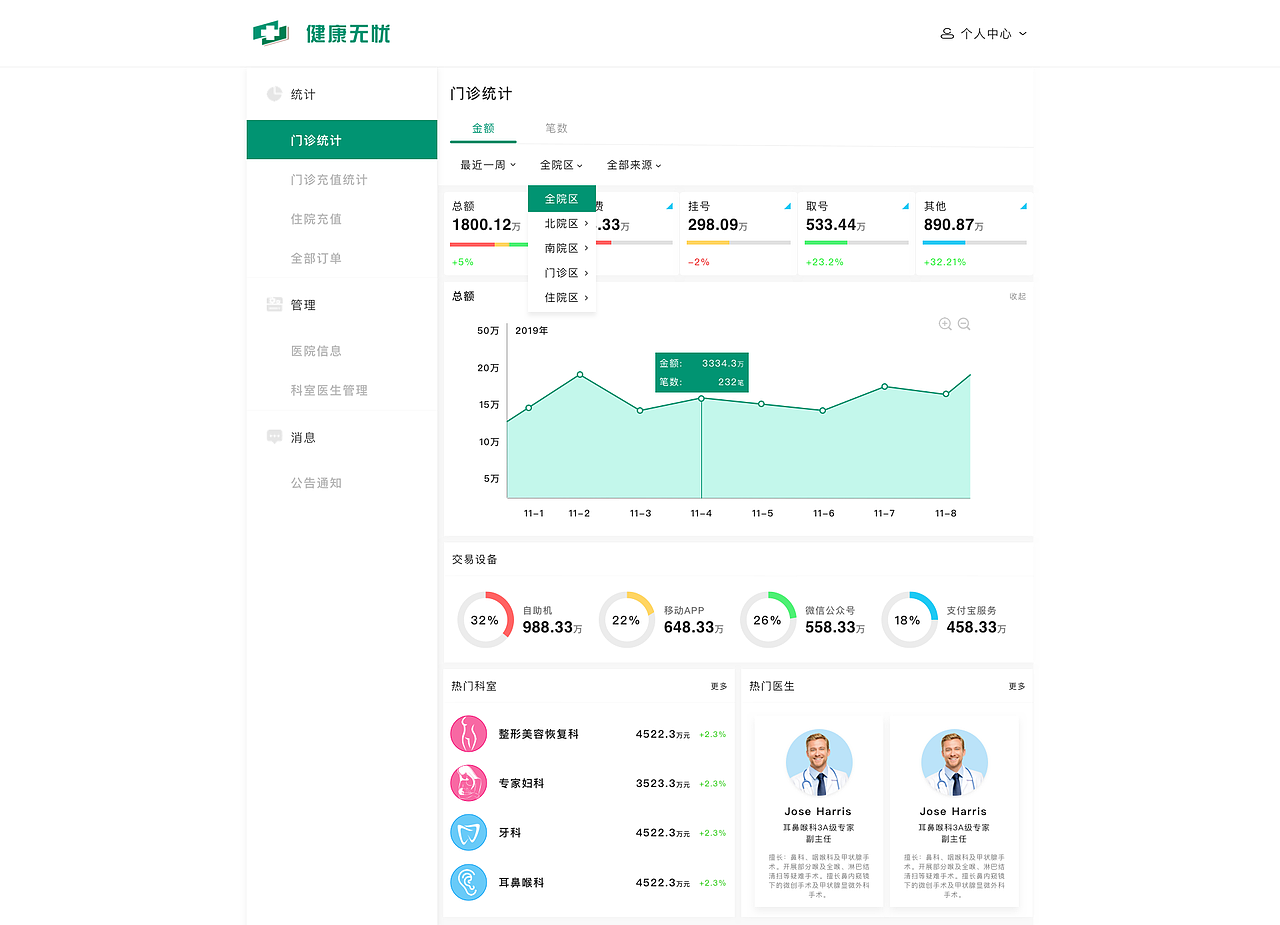Click the 消息 message bubble icon

click(273, 437)
